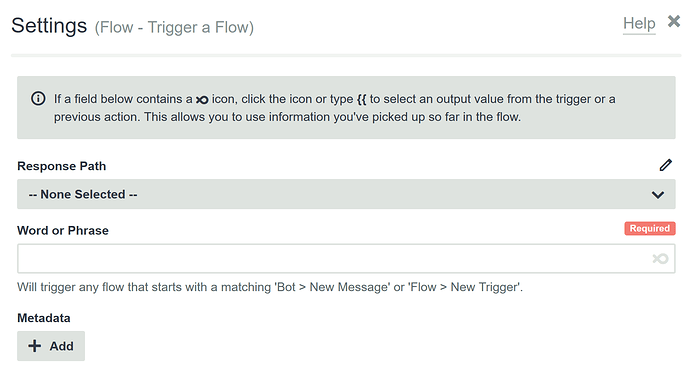Click the helper text about triggering flows
This screenshot has width=690, height=384.
[x=270, y=287]
